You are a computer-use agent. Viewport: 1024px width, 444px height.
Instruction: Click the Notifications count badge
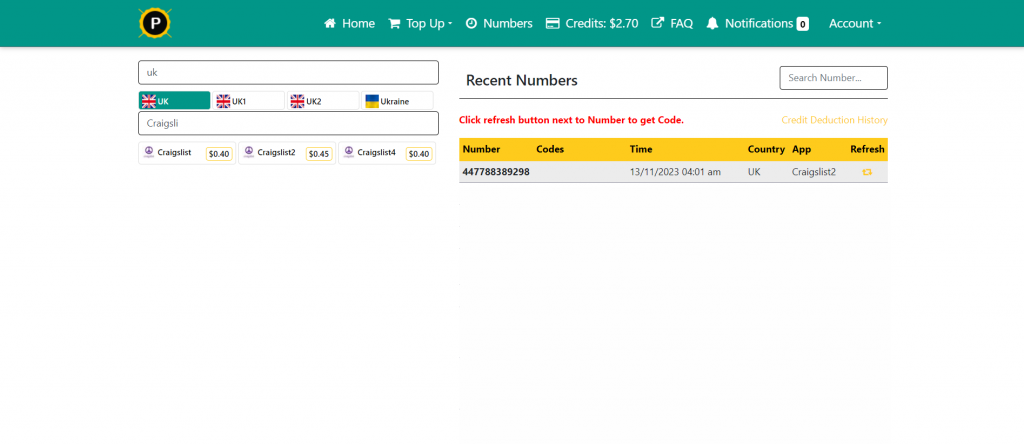803,24
